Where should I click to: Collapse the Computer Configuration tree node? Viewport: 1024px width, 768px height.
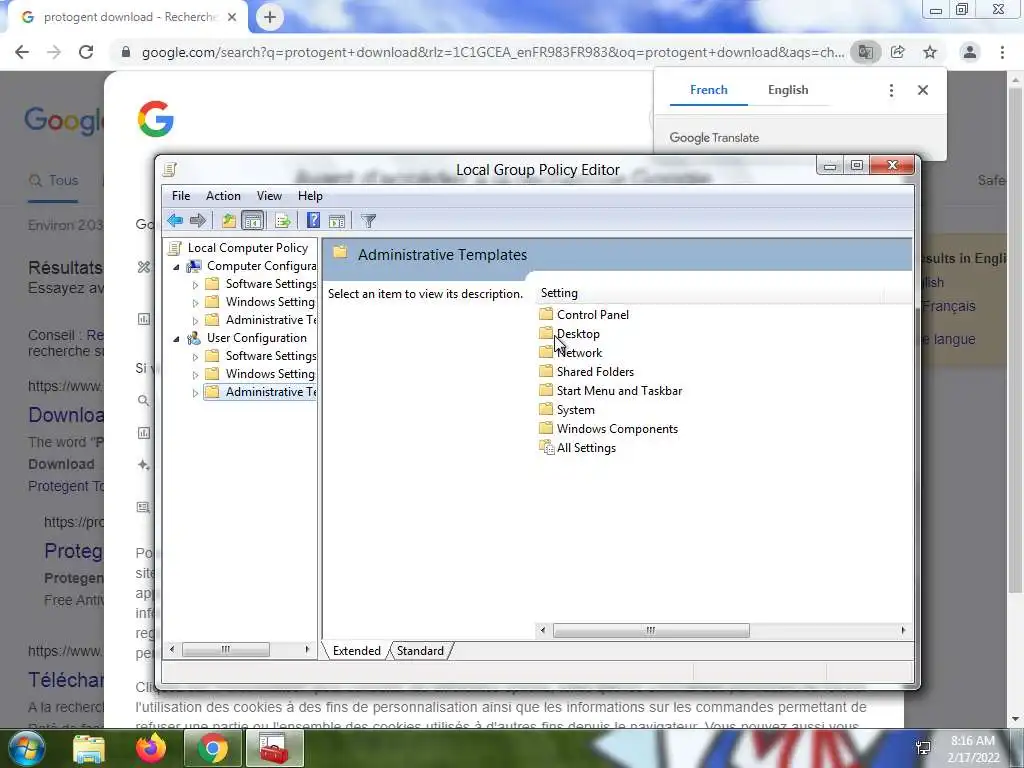click(x=176, y=266)
